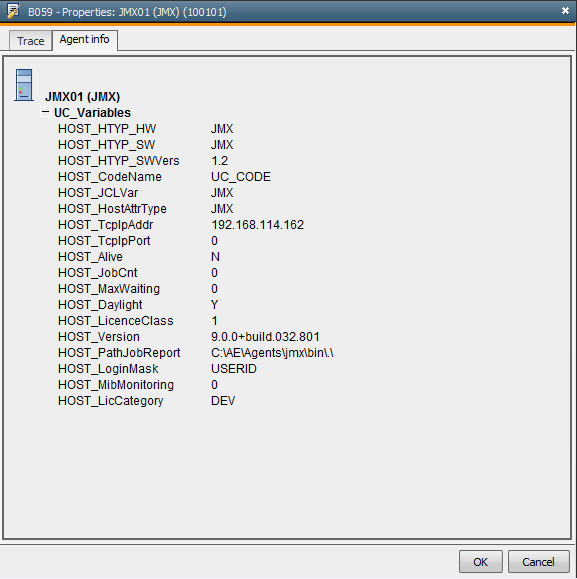Viewport: 577px width, 579px height.
Task: Click the OK button
Action: coord(480,562)
